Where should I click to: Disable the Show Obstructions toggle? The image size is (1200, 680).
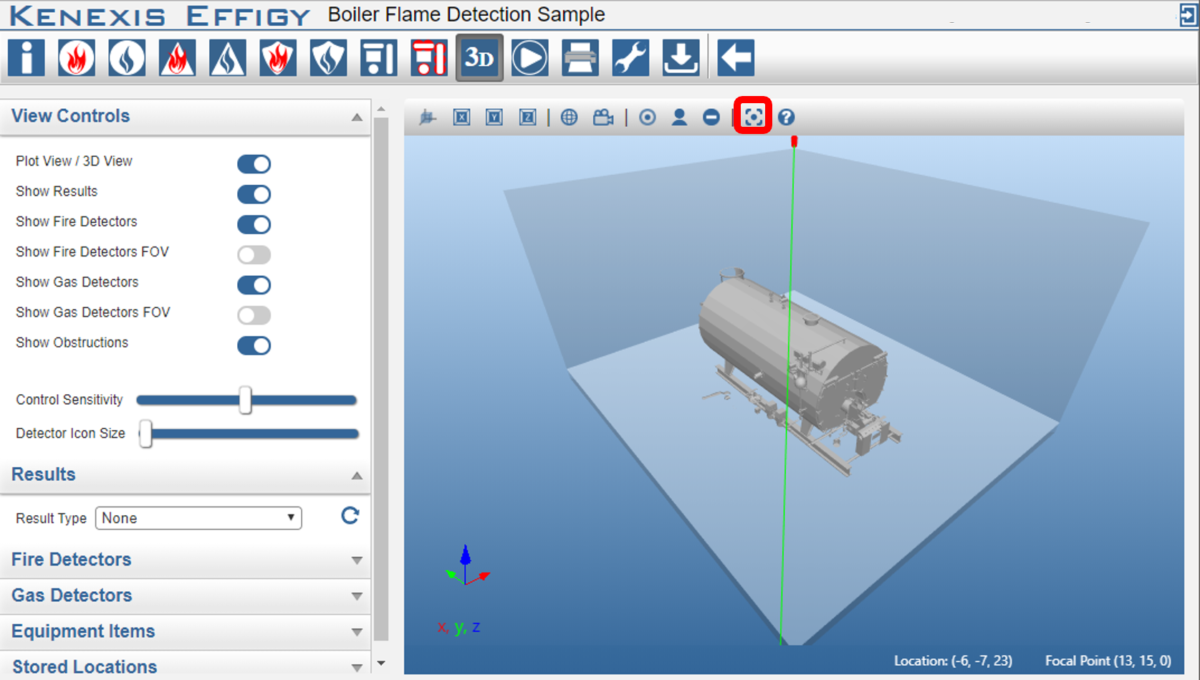click(x=254, y=345)
